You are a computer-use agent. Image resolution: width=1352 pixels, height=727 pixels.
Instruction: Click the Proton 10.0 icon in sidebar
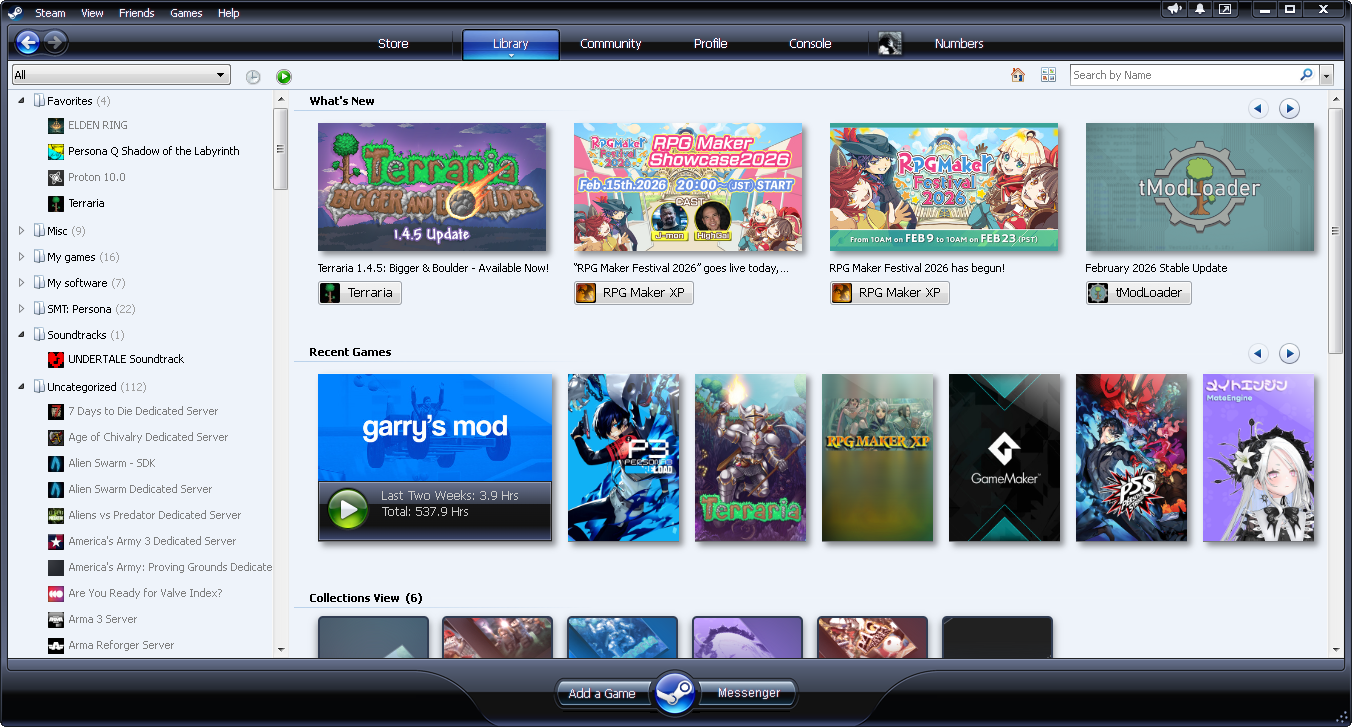click(56, 178)
